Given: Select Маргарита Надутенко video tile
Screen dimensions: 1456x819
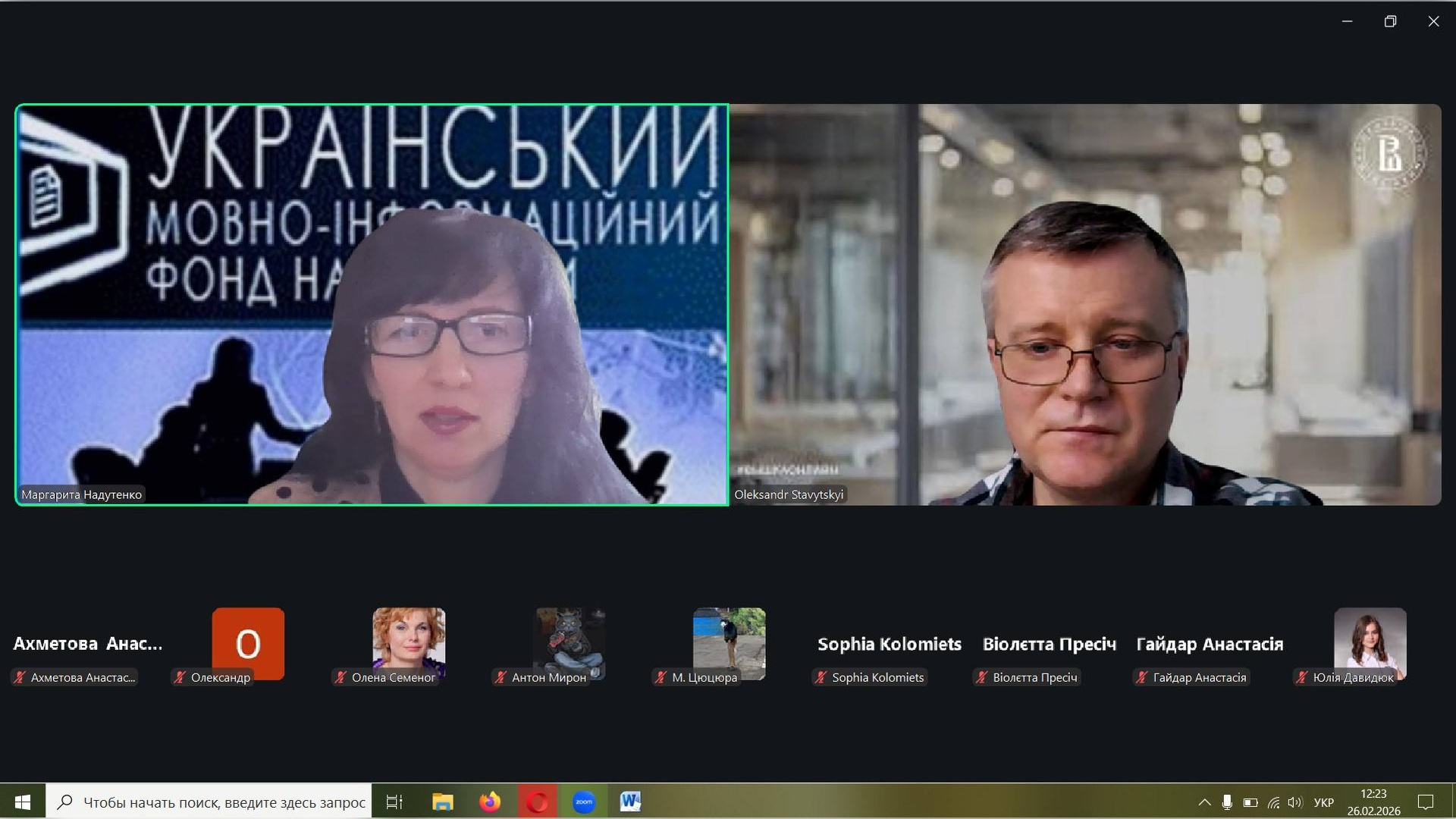Looking at the screenshot, I should coord(372,304).
